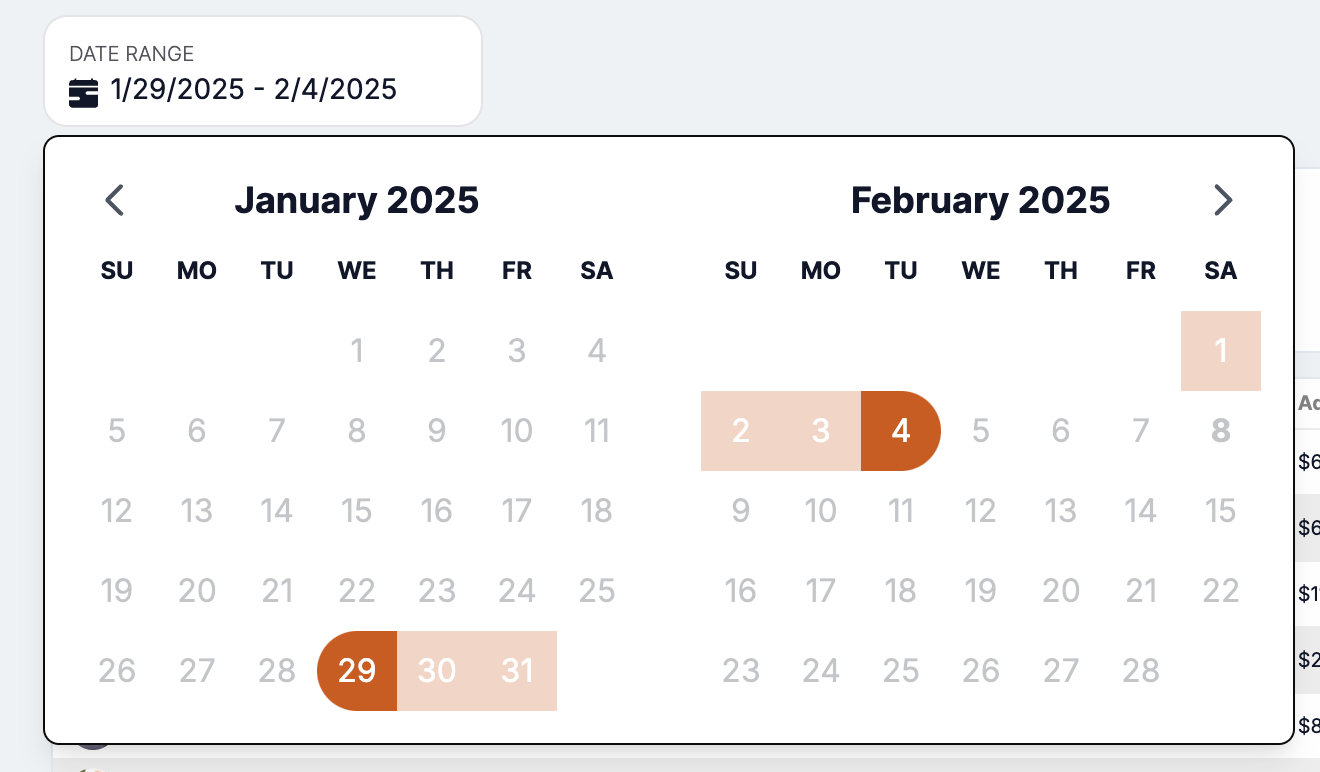Click the February 2025 month heading
The image size is (1320, 772).
click(x=980, y=200)
